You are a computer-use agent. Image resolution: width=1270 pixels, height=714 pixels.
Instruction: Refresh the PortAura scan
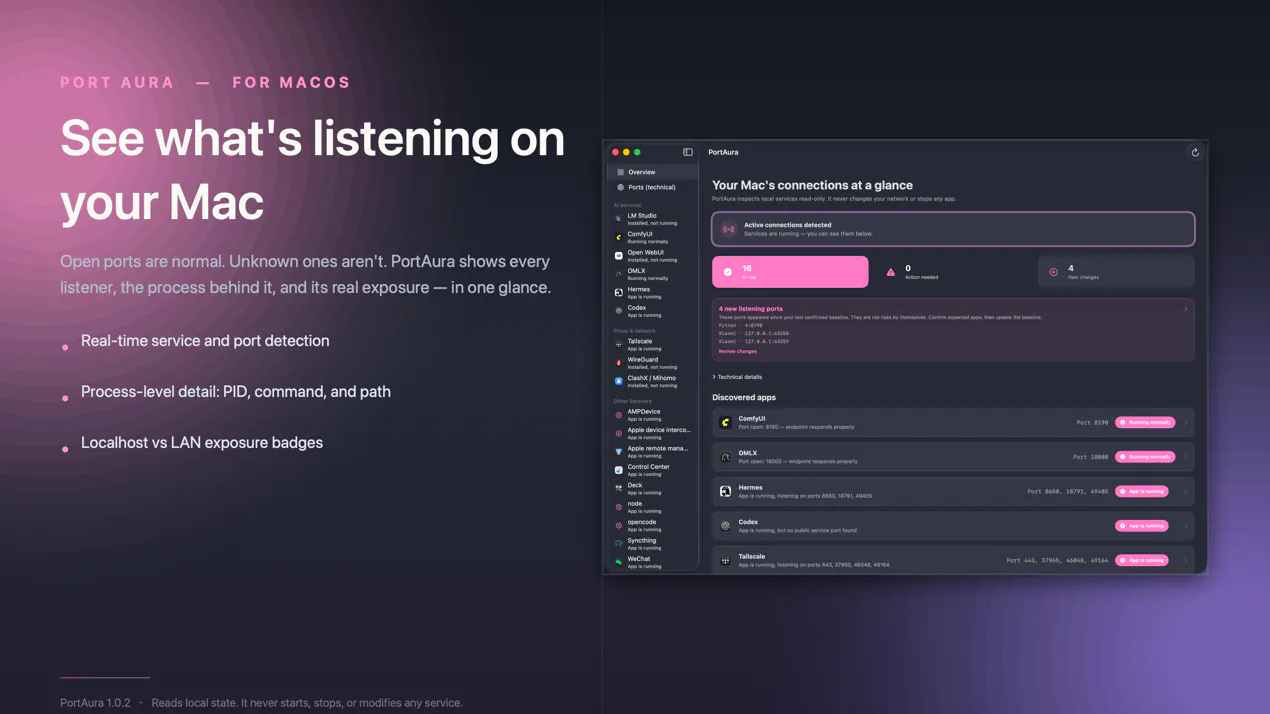(1195, 153)
